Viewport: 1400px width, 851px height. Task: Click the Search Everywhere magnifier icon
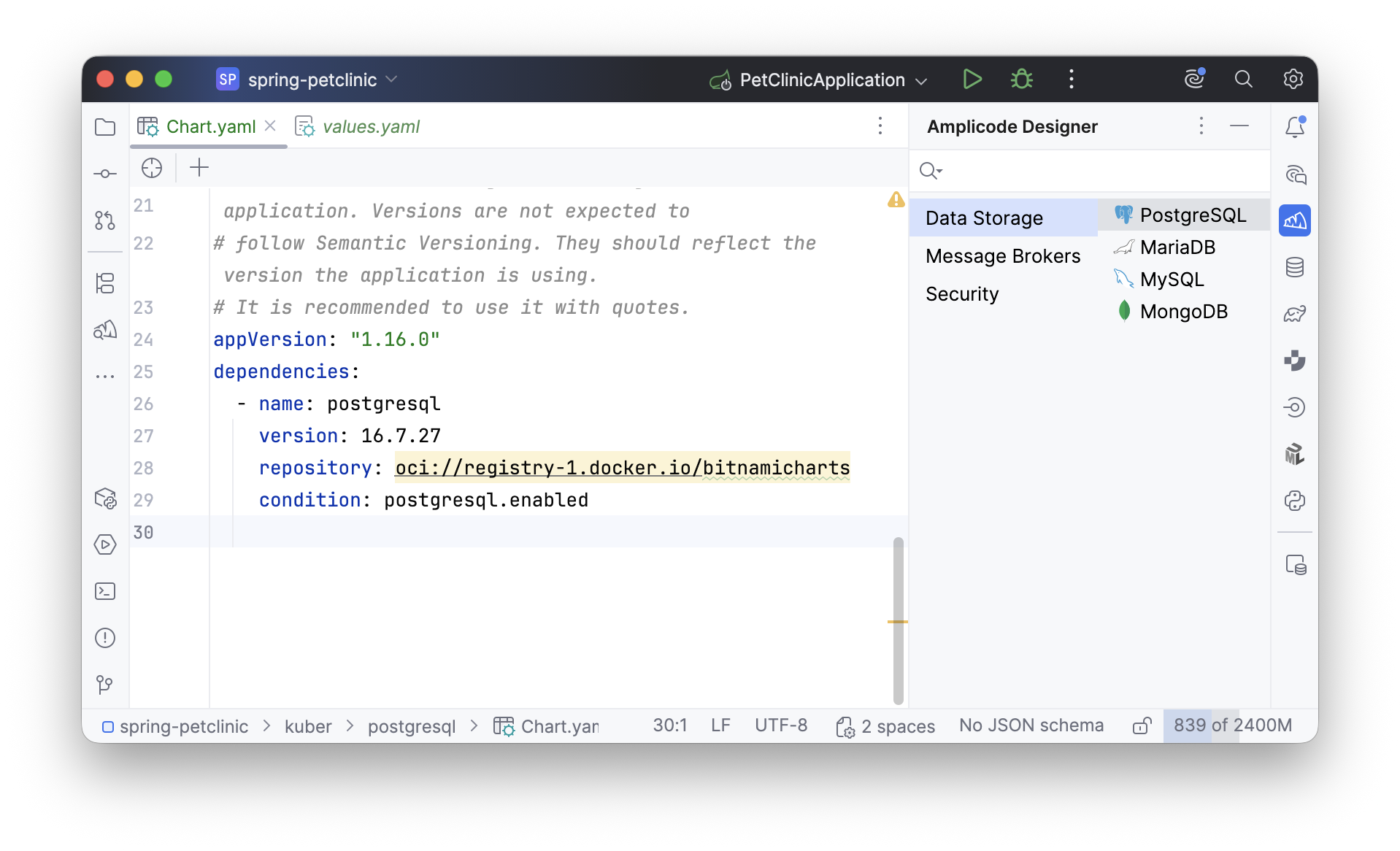pos(1243,80)
